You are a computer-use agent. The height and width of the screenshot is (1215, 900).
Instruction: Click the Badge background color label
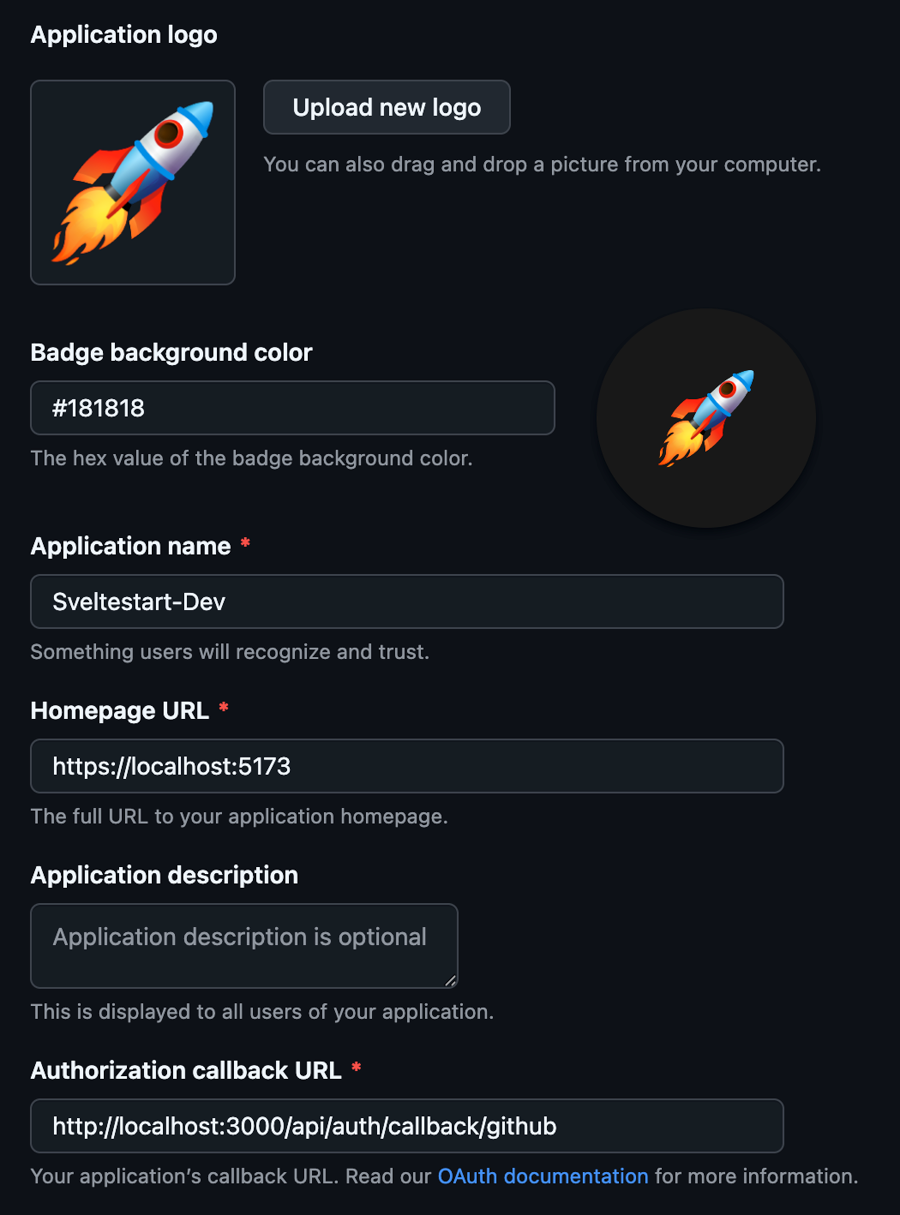[x=171, y=352]
